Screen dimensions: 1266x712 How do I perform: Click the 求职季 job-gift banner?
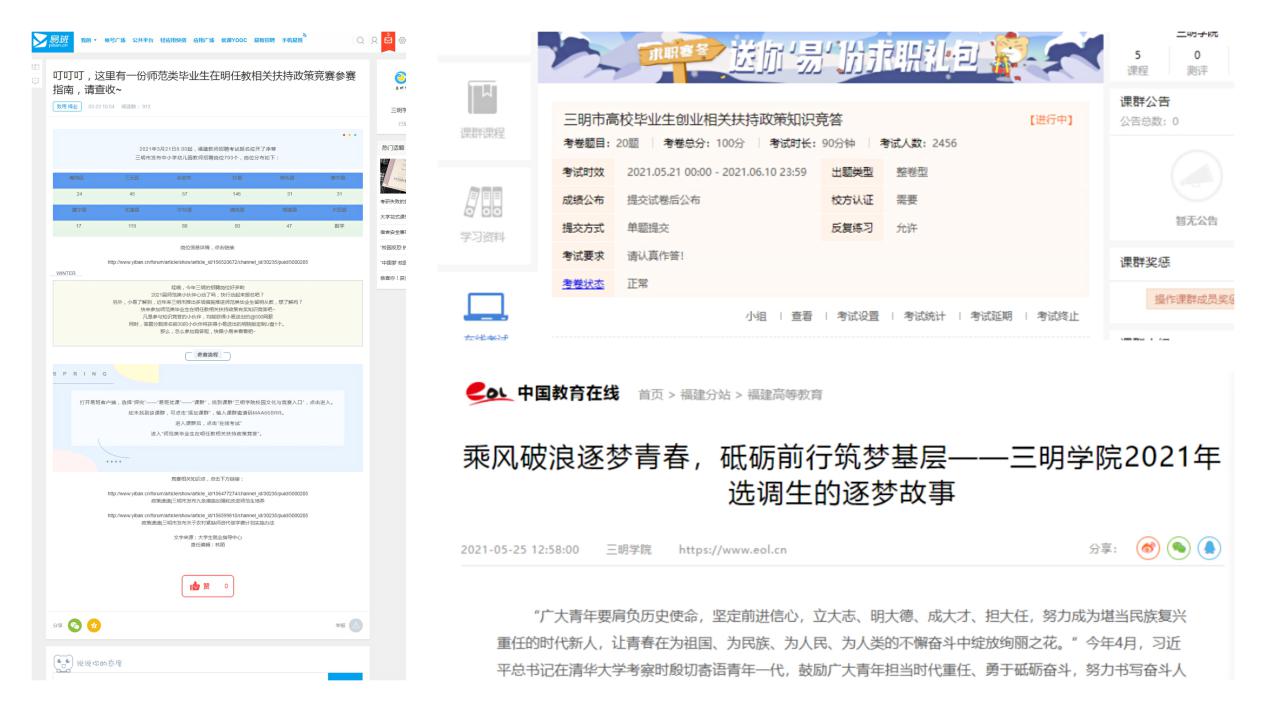point(820,59)
